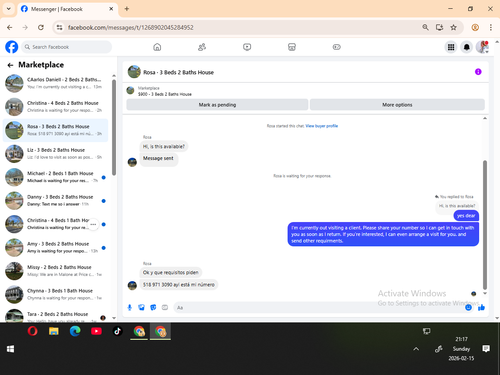
Task: Close the Messenger Facebook tab
Action: click(111, 9)
